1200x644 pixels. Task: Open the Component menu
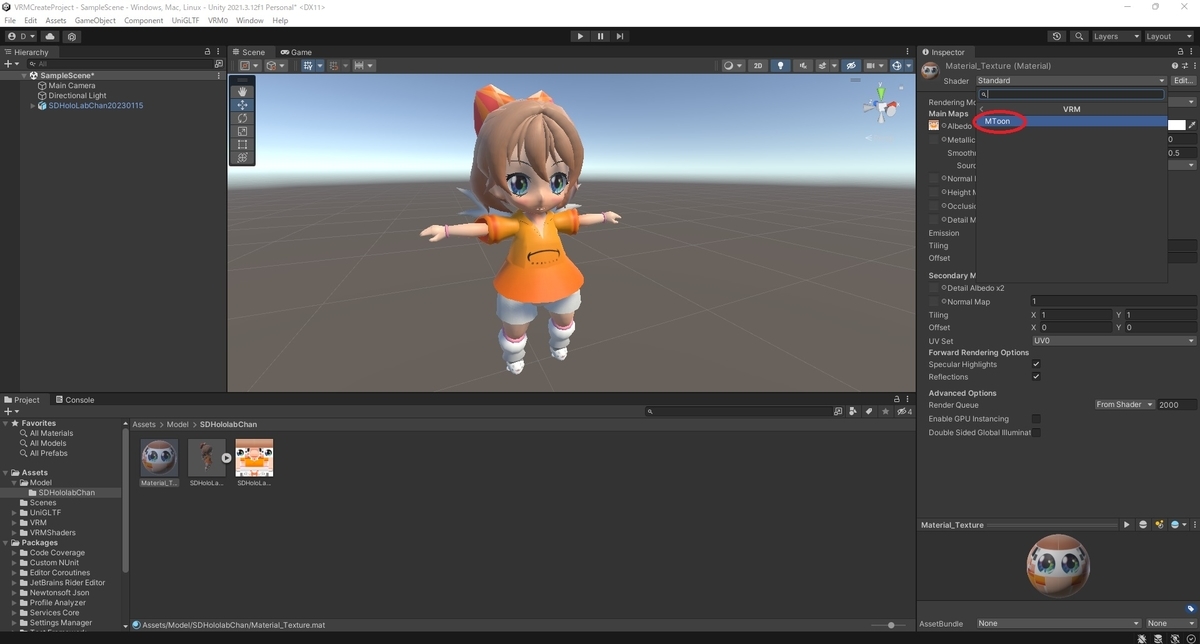[x=144, y=20]
